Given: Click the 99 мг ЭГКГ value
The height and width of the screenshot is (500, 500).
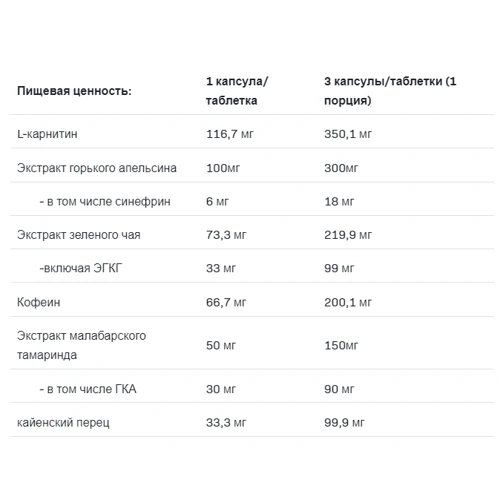Looking at the screenshot, I should [339, 268].
